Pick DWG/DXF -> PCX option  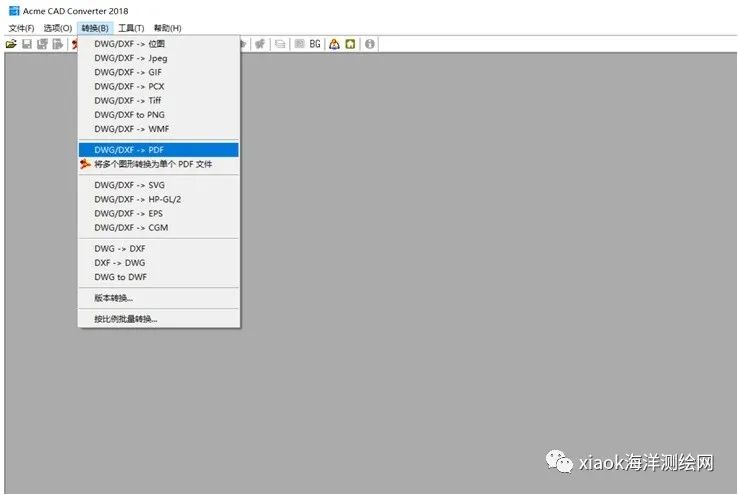pos(159,86)
